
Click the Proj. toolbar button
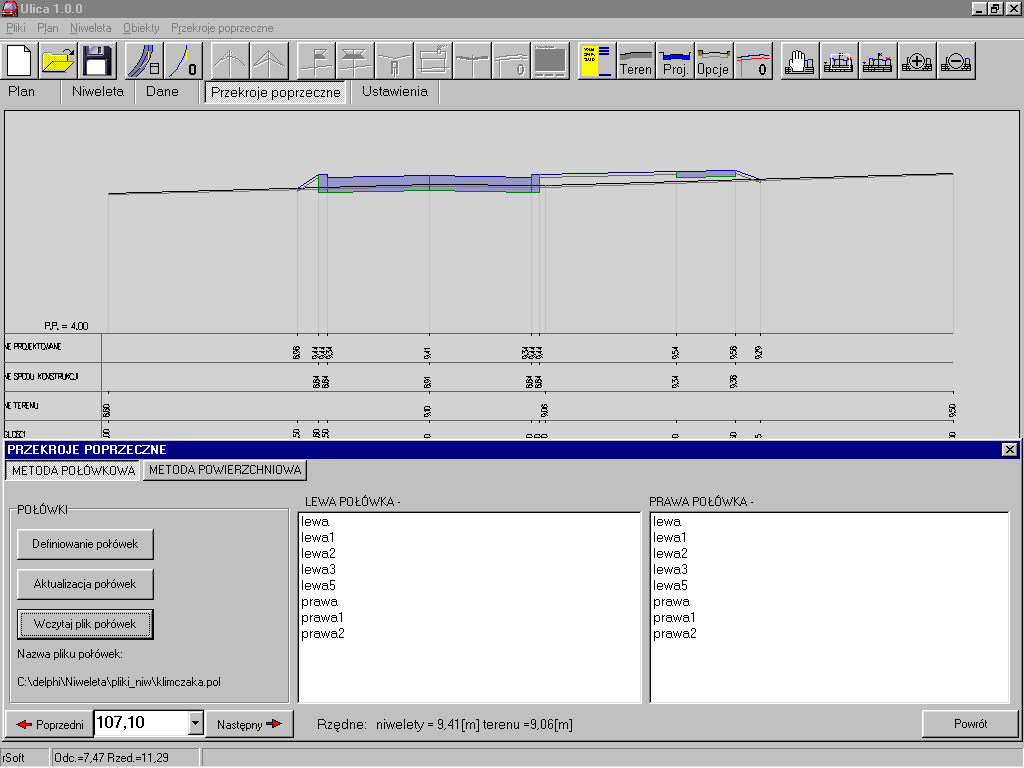[x=675, y=61]
